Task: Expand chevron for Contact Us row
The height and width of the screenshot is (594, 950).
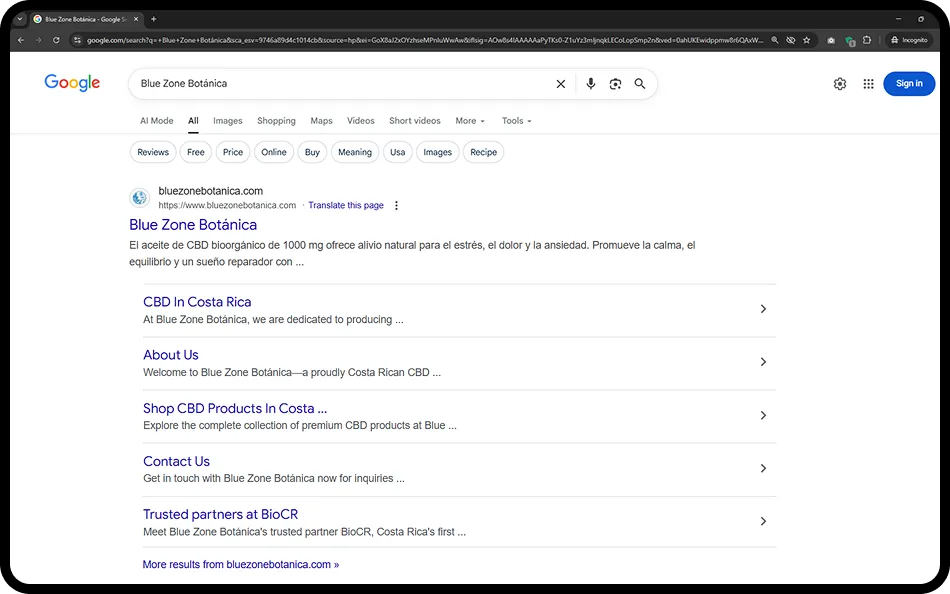Action: point(763,469)
